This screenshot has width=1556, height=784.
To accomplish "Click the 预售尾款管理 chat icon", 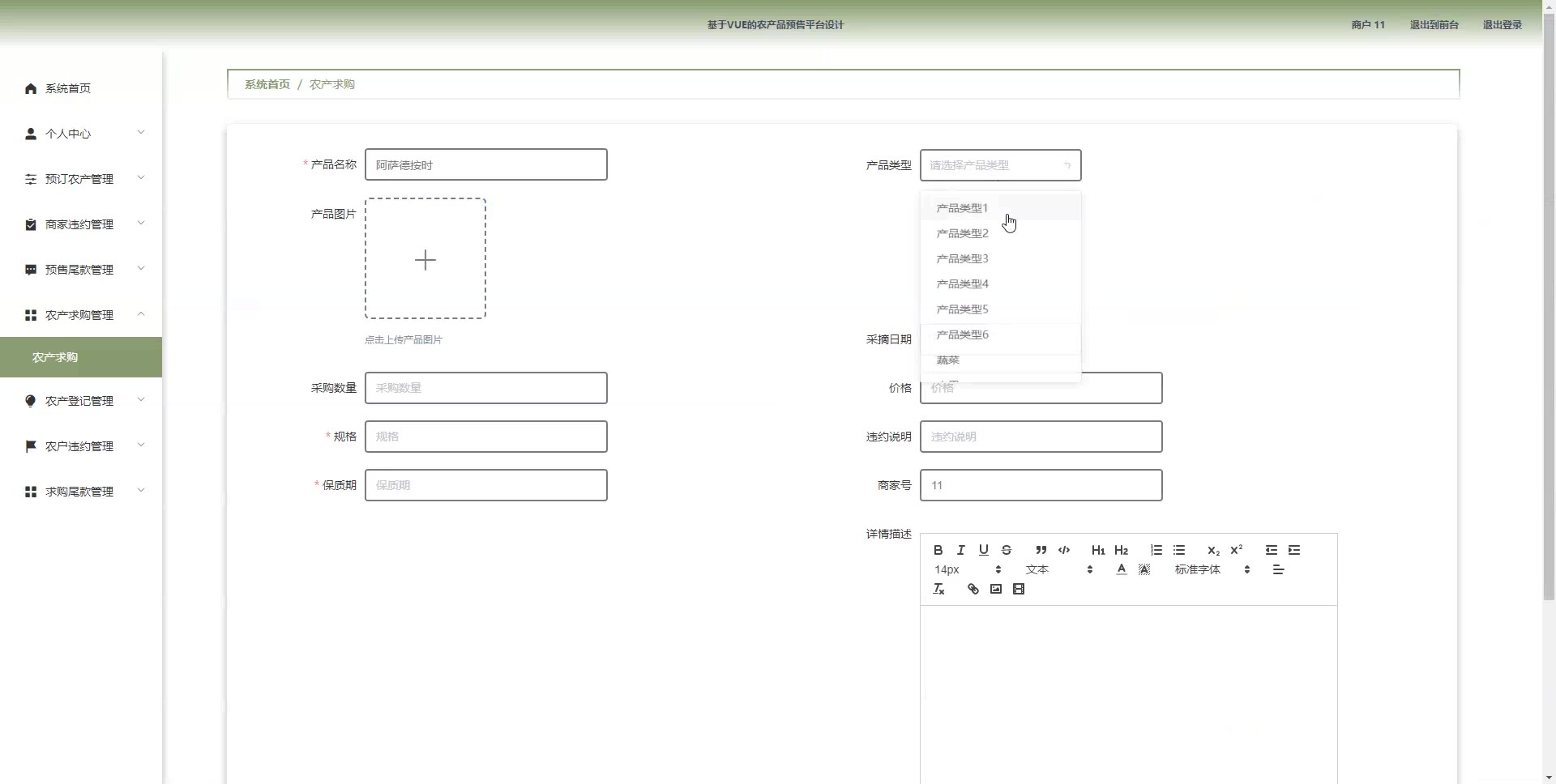I will 31,270.
